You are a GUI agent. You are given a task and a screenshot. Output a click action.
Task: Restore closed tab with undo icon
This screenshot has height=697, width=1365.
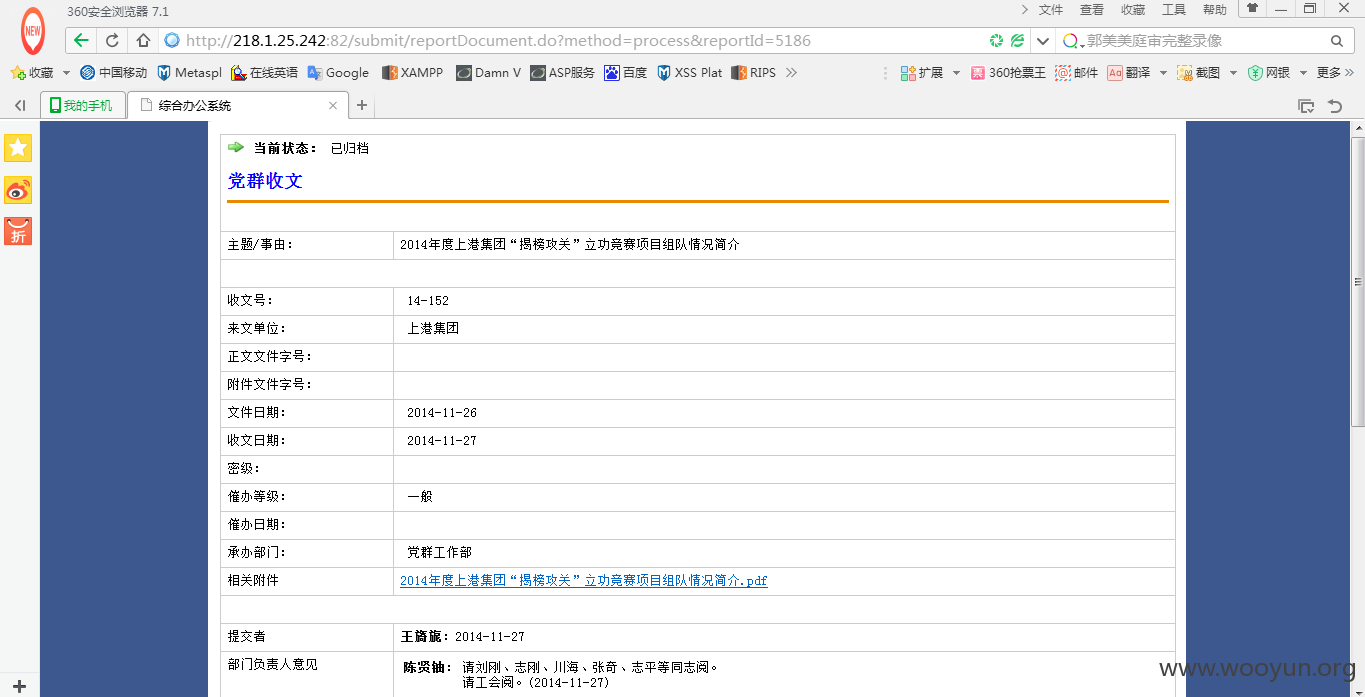[1335, 105]
